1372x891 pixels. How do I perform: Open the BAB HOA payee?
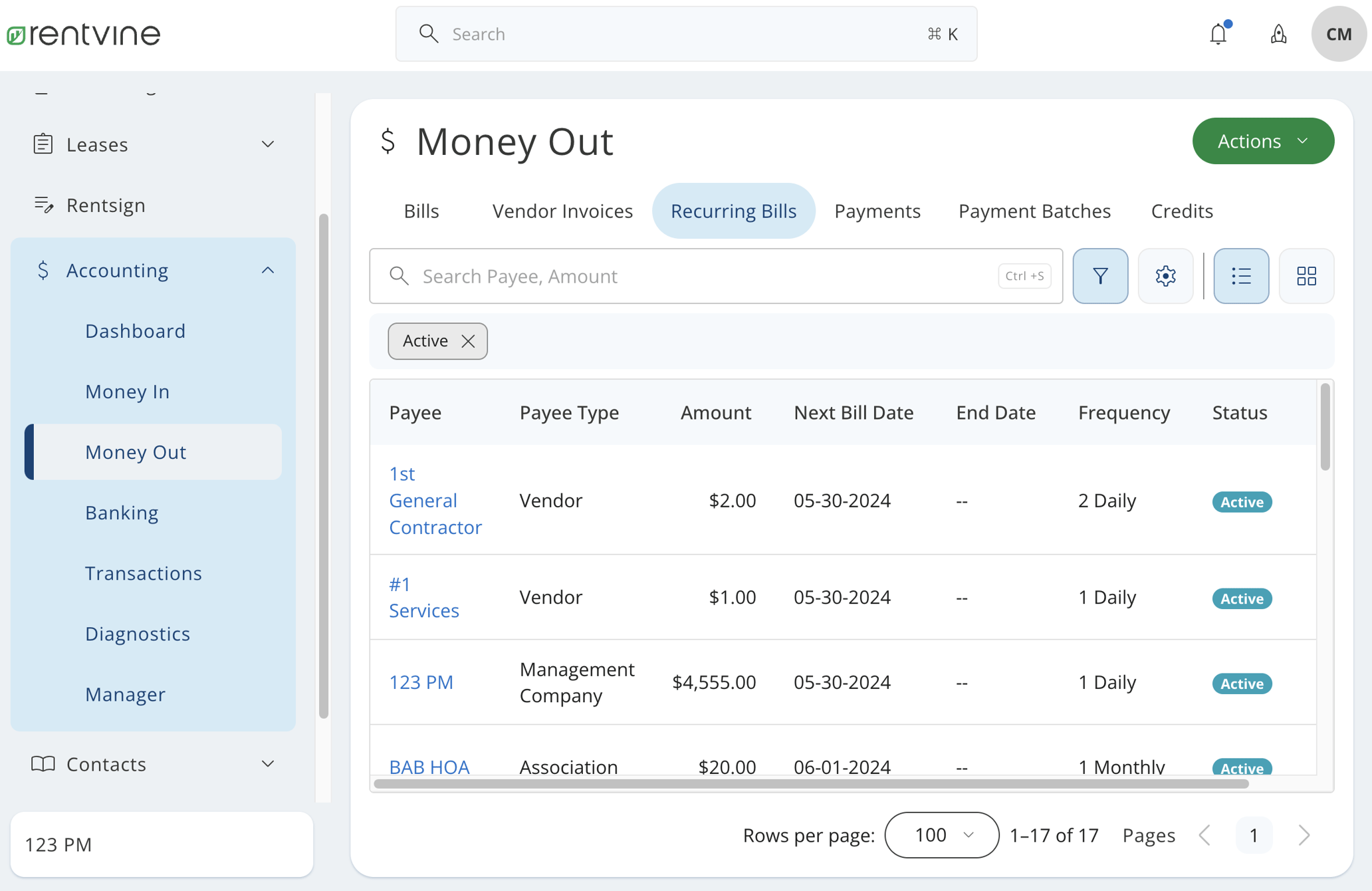click(x=429, y=766)
